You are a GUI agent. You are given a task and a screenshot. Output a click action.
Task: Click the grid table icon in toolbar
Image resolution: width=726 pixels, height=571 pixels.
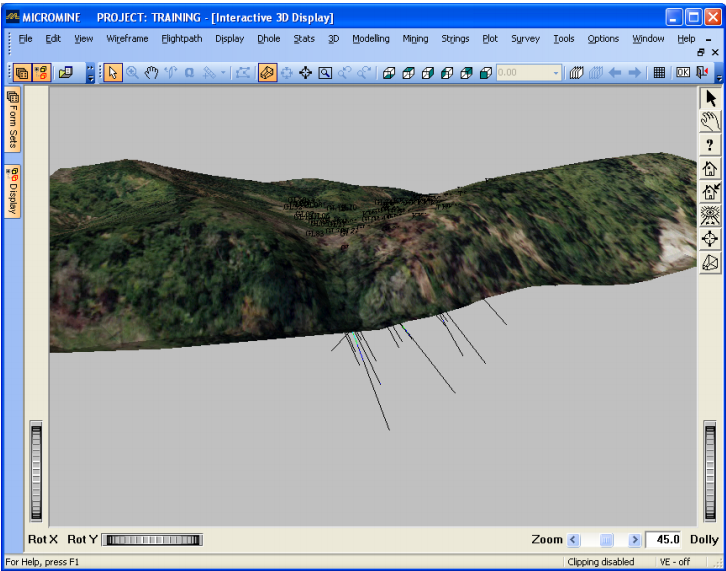click(659, 73)
